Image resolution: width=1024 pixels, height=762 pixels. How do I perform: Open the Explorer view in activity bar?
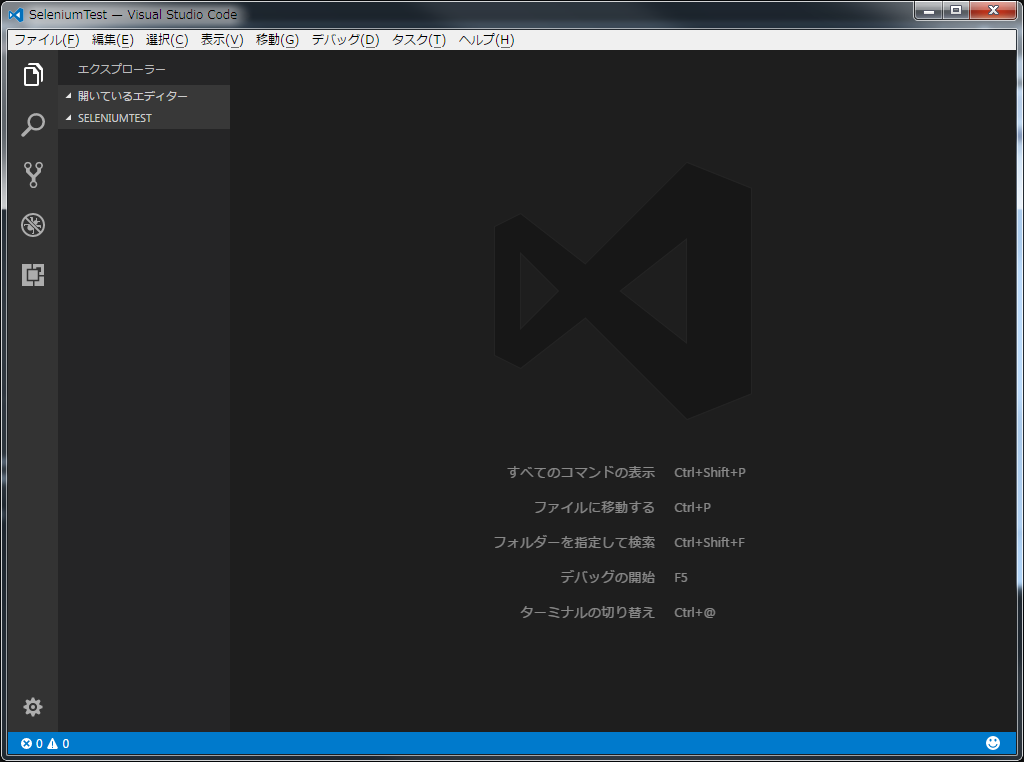(33, 74)
